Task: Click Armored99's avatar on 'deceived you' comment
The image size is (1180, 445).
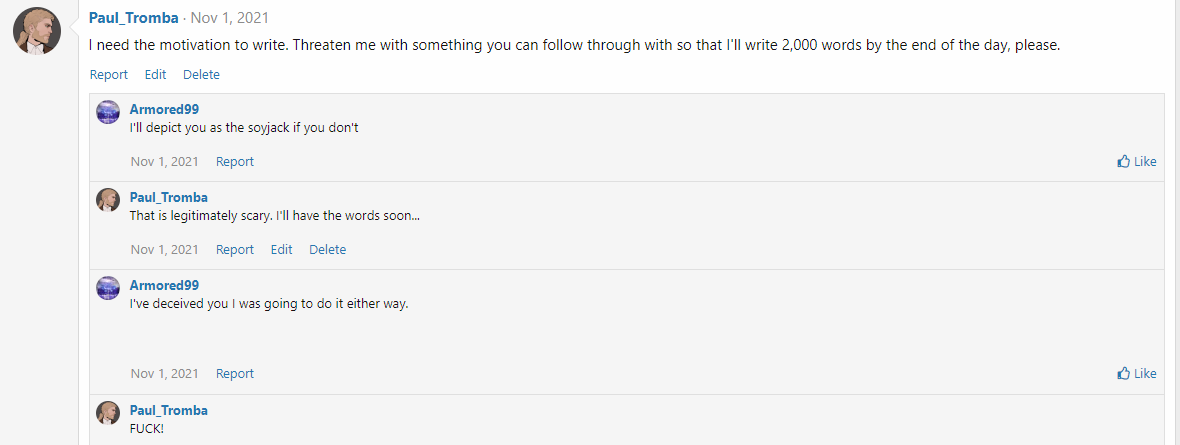Action: tap(108, 288)
